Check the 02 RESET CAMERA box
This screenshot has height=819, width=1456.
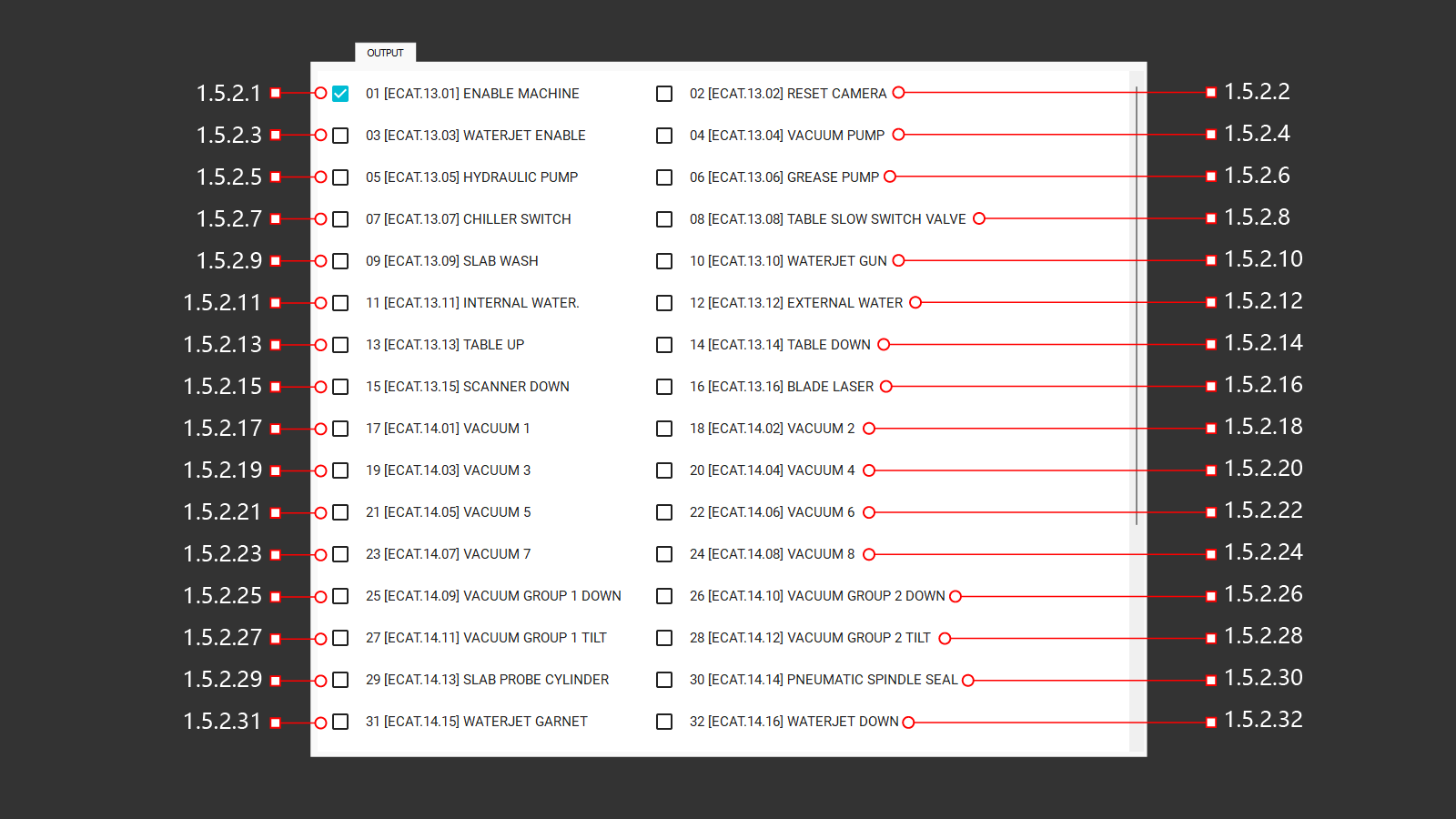pyautogui.click(x=664, y=94)
